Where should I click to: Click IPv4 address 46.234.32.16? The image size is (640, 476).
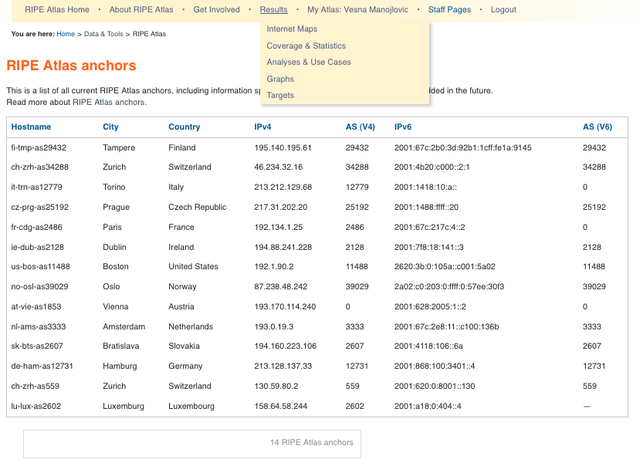pyautogui.click(x=278, y=167)
